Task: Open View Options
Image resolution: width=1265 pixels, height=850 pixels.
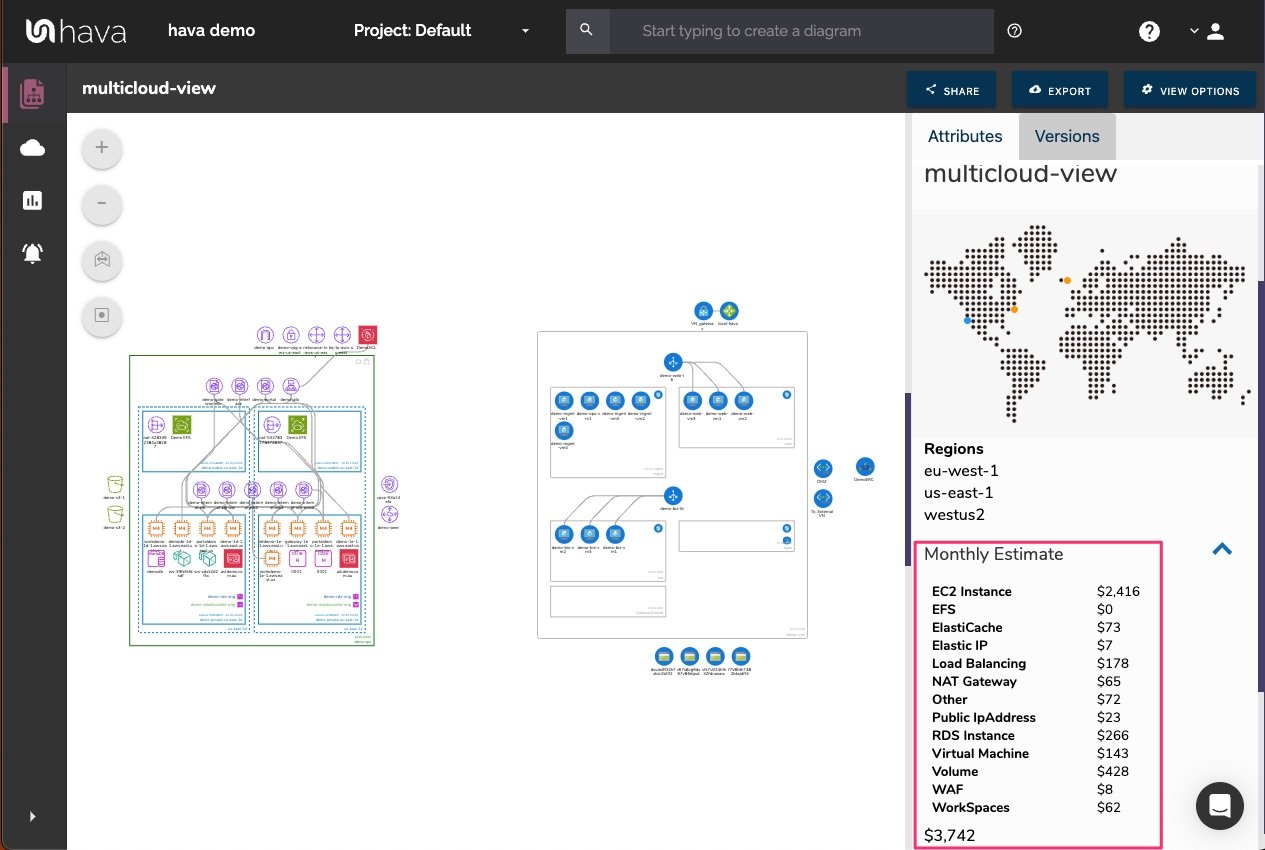Action: tap(1189, 90)
